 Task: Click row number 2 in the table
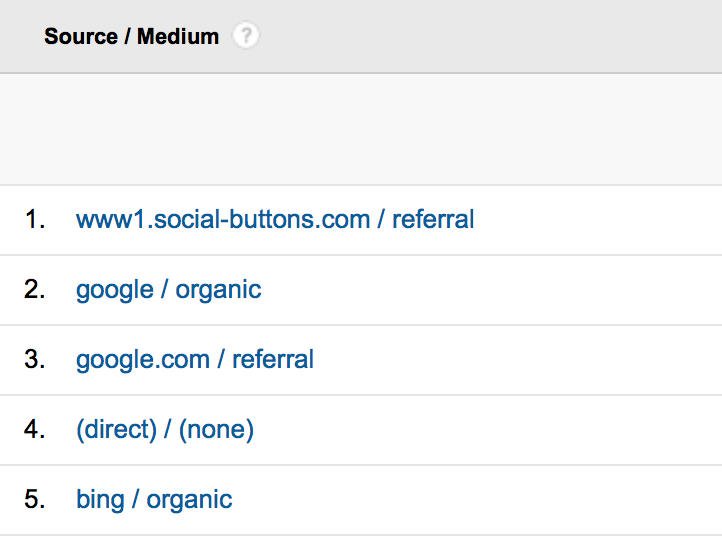35,290
